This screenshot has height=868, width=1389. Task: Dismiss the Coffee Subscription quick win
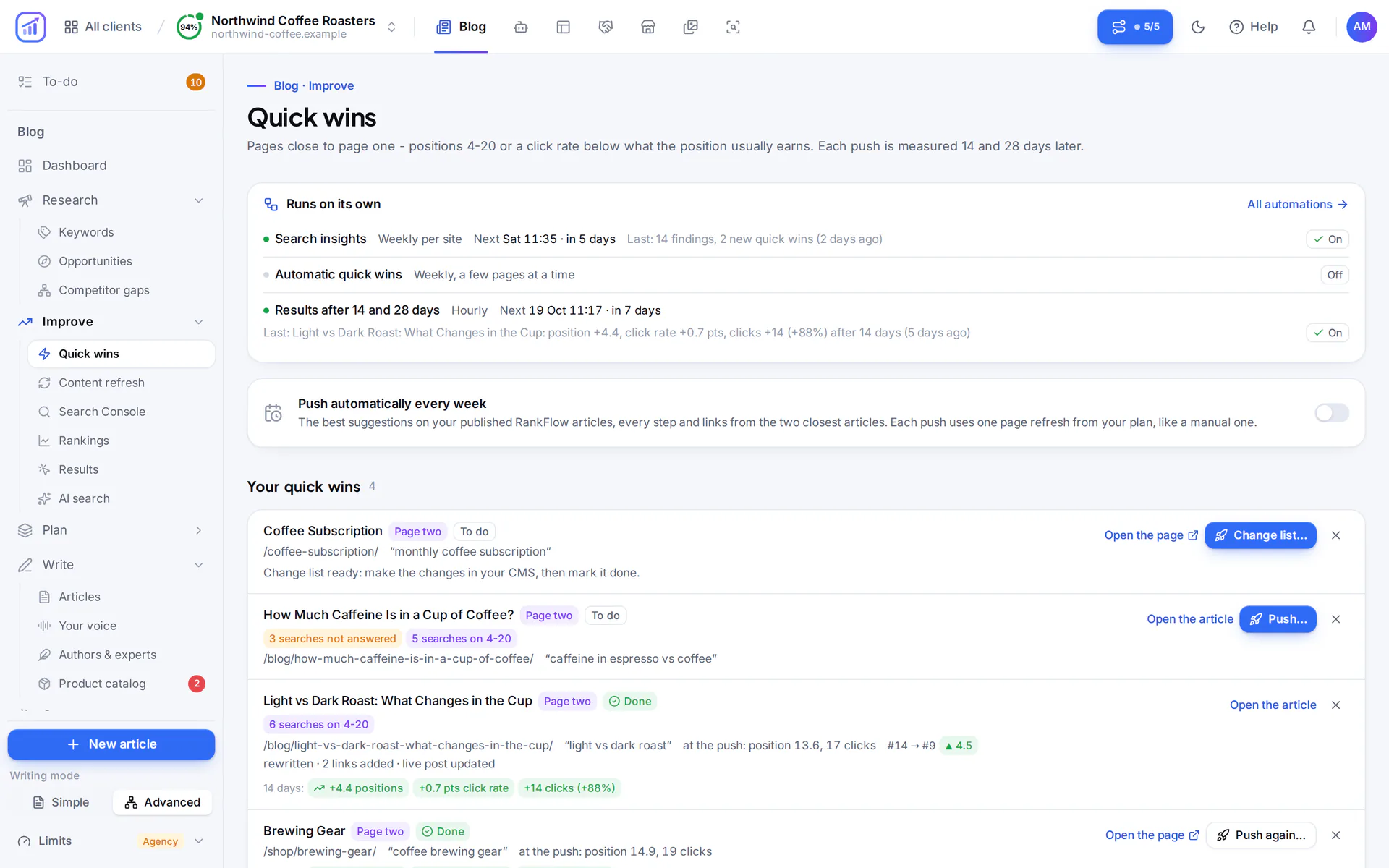tap(1336, 535)
